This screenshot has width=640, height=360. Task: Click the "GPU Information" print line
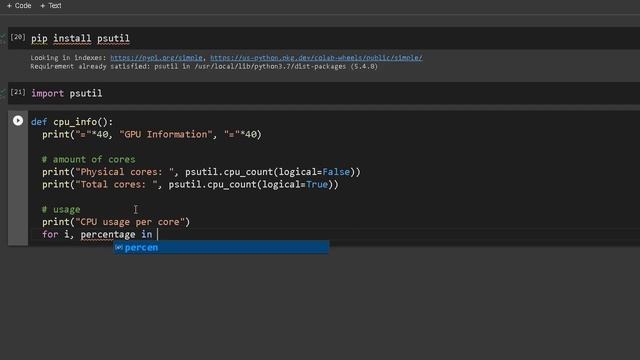(x=151, y=134)
